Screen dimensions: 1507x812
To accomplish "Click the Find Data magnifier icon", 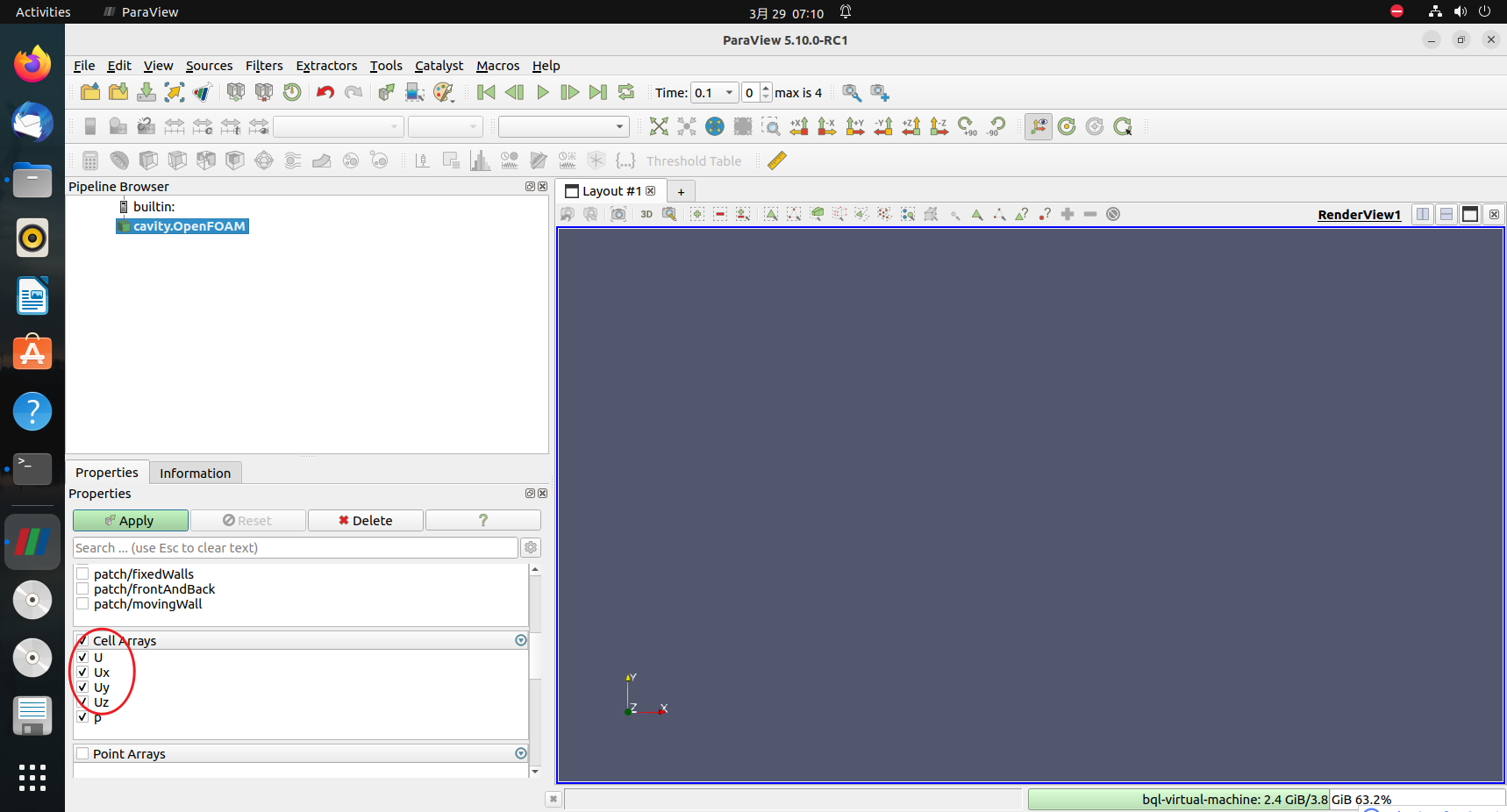I will pyautogui.click(x=851, y=92).
